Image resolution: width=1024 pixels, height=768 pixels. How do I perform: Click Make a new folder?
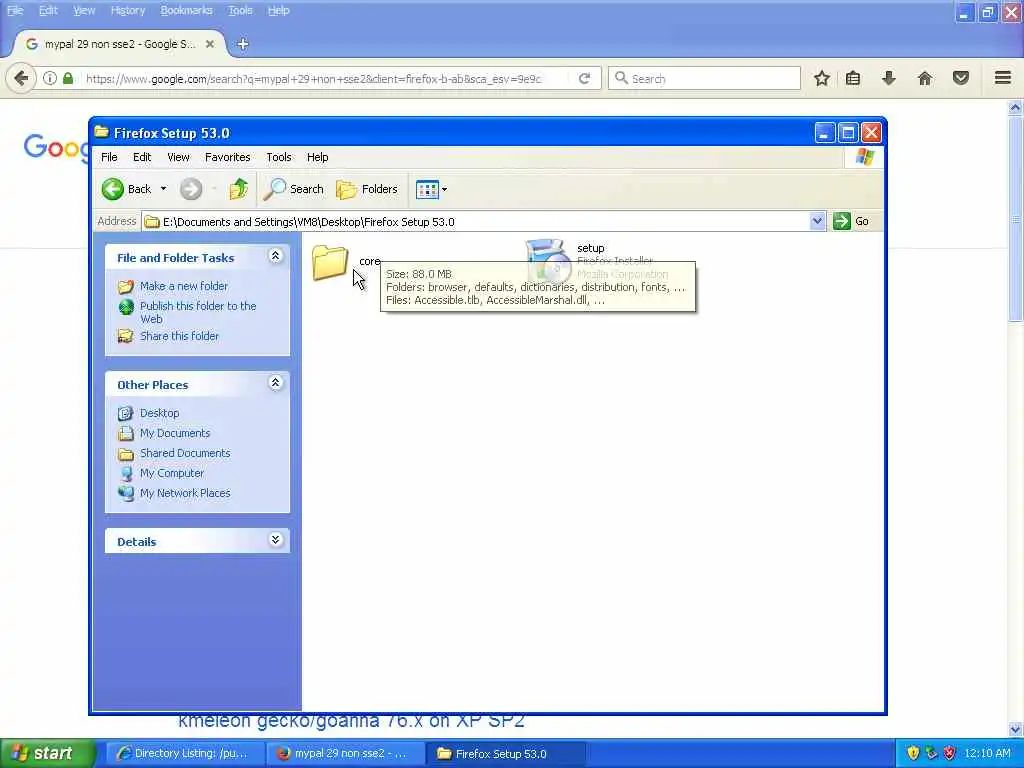[x=184, y=286]
